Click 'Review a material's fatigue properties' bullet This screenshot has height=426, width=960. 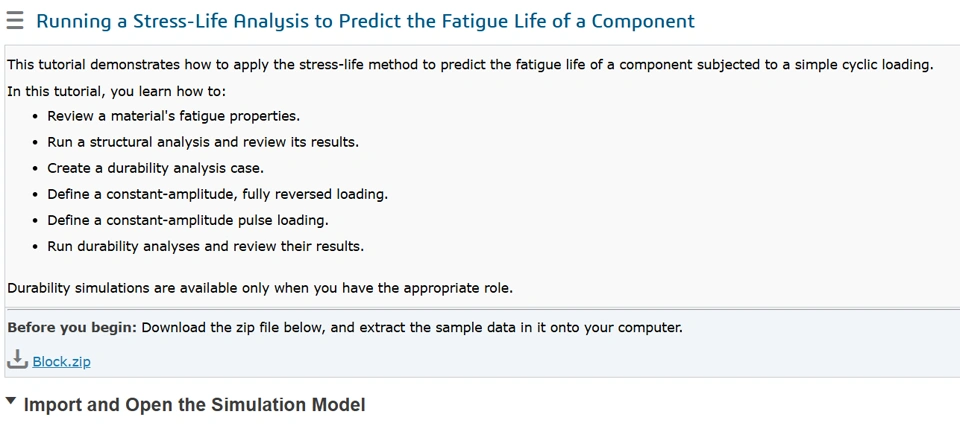coord(173,116)
